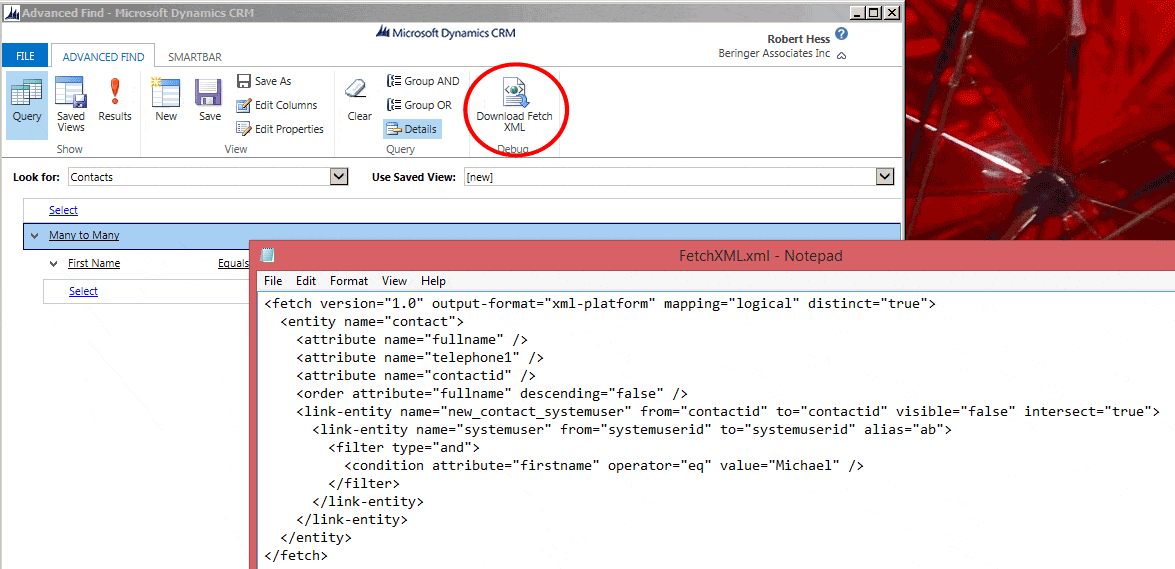This screenshot has width=1175, height=569.
Task: Click Download Fetch XML
Action: click(x=514, y=104)
